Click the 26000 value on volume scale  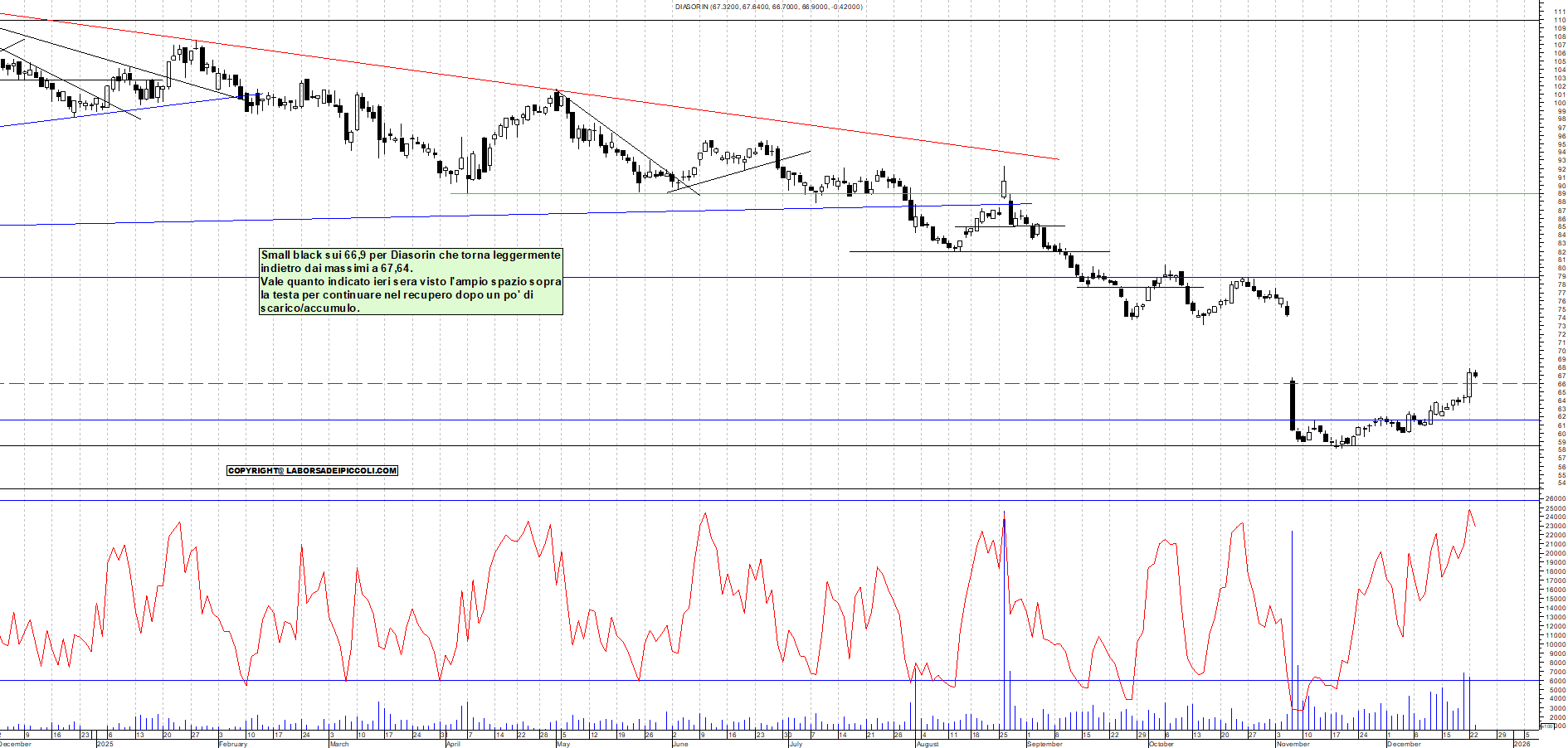pyautogui.click(x=1556, y=499)
